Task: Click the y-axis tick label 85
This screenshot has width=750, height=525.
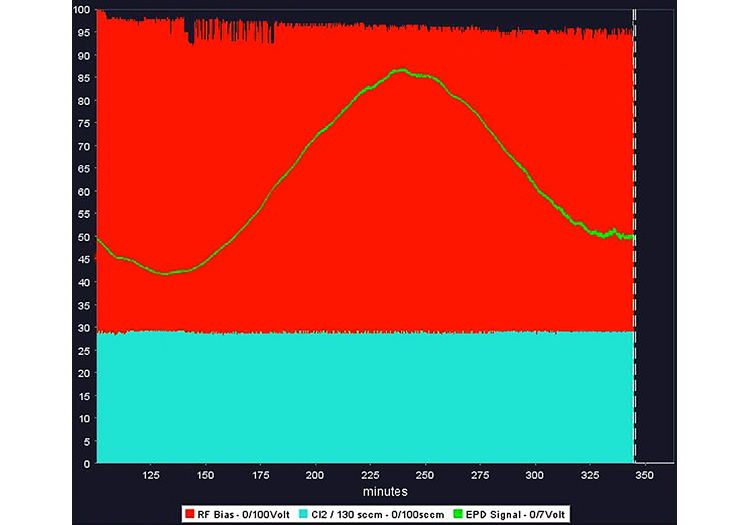Action: [84, 78]
